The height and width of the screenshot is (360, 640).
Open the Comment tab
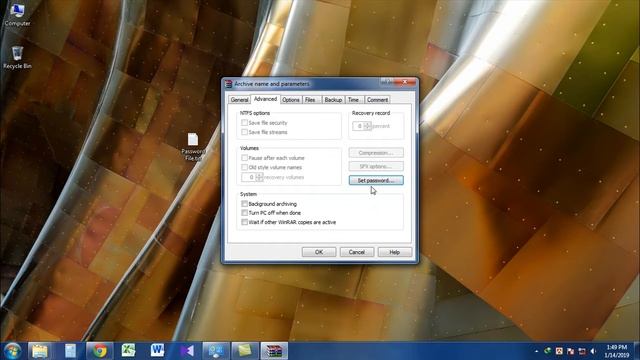click(377, 100)
